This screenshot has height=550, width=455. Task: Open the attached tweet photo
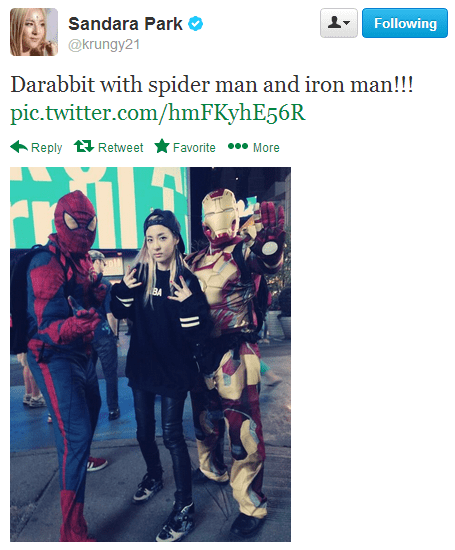click(x=150, y=354)
